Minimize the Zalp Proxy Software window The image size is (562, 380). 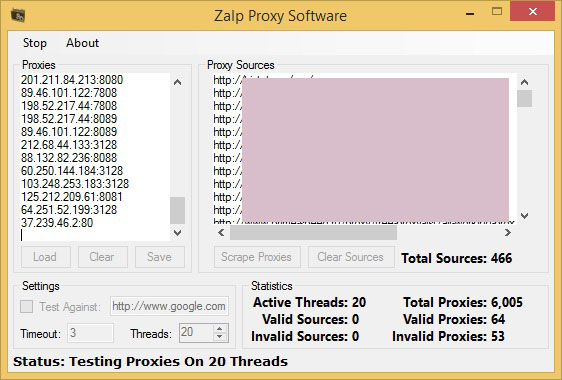pos(470,13)
